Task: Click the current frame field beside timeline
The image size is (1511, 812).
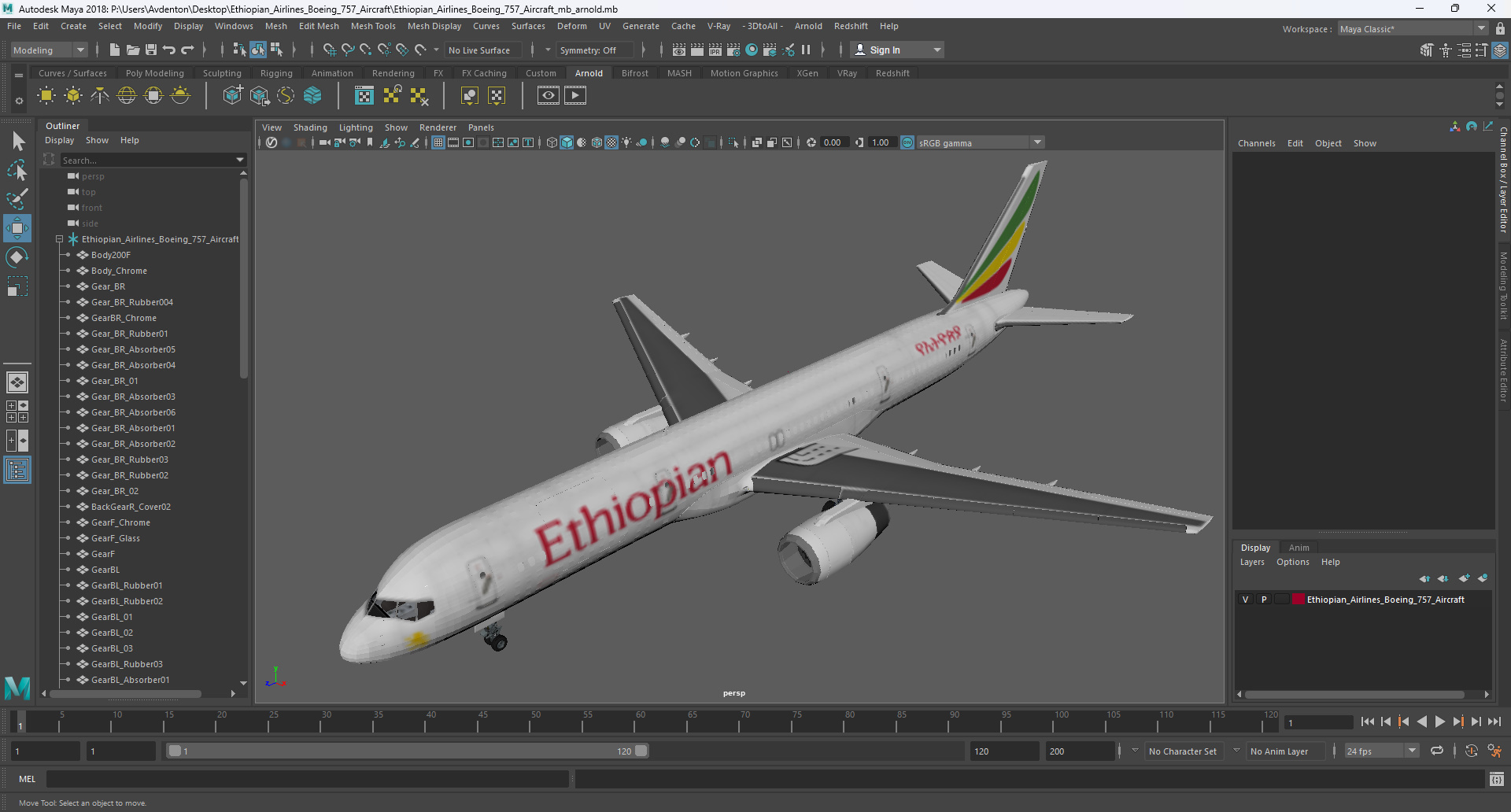Action: tap(1318, 722)
